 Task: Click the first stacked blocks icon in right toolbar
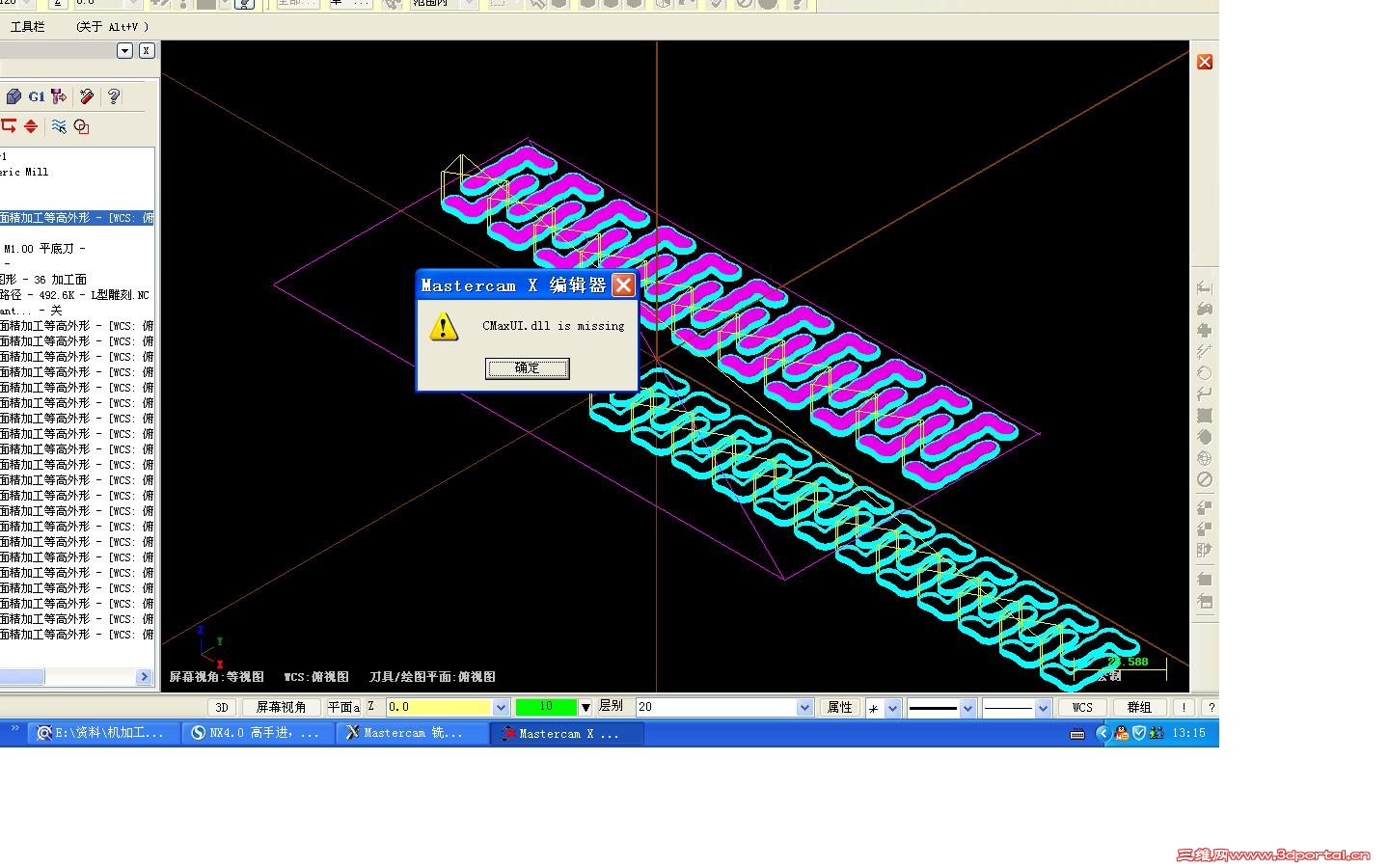[x=1205, y=507]
